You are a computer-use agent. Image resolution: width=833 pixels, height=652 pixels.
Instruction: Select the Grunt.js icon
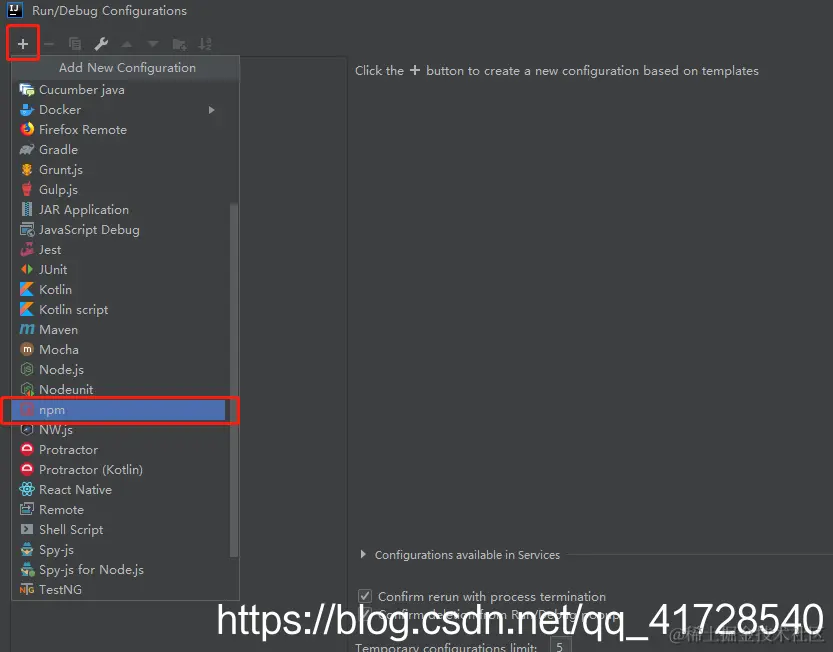[x=27, y=170]
